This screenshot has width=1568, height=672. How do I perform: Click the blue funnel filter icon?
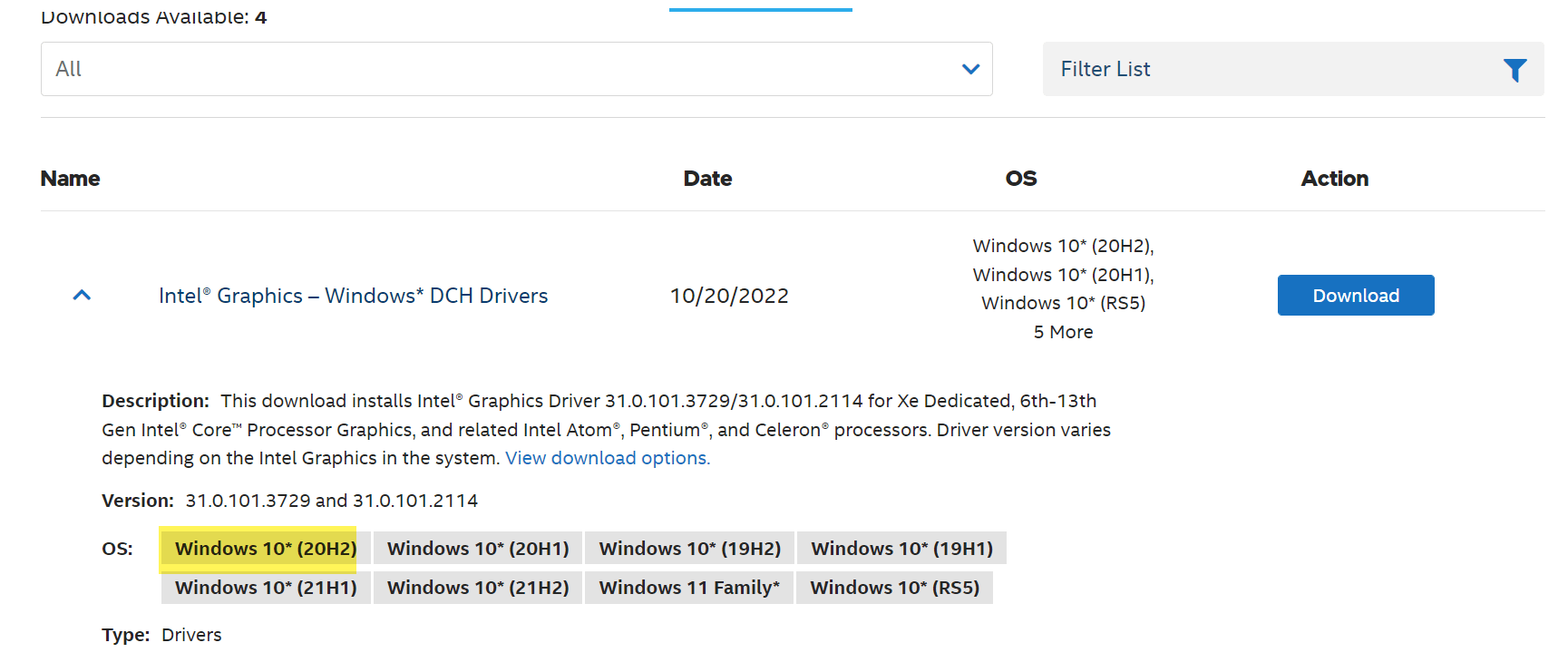[x=1514, y=70]
